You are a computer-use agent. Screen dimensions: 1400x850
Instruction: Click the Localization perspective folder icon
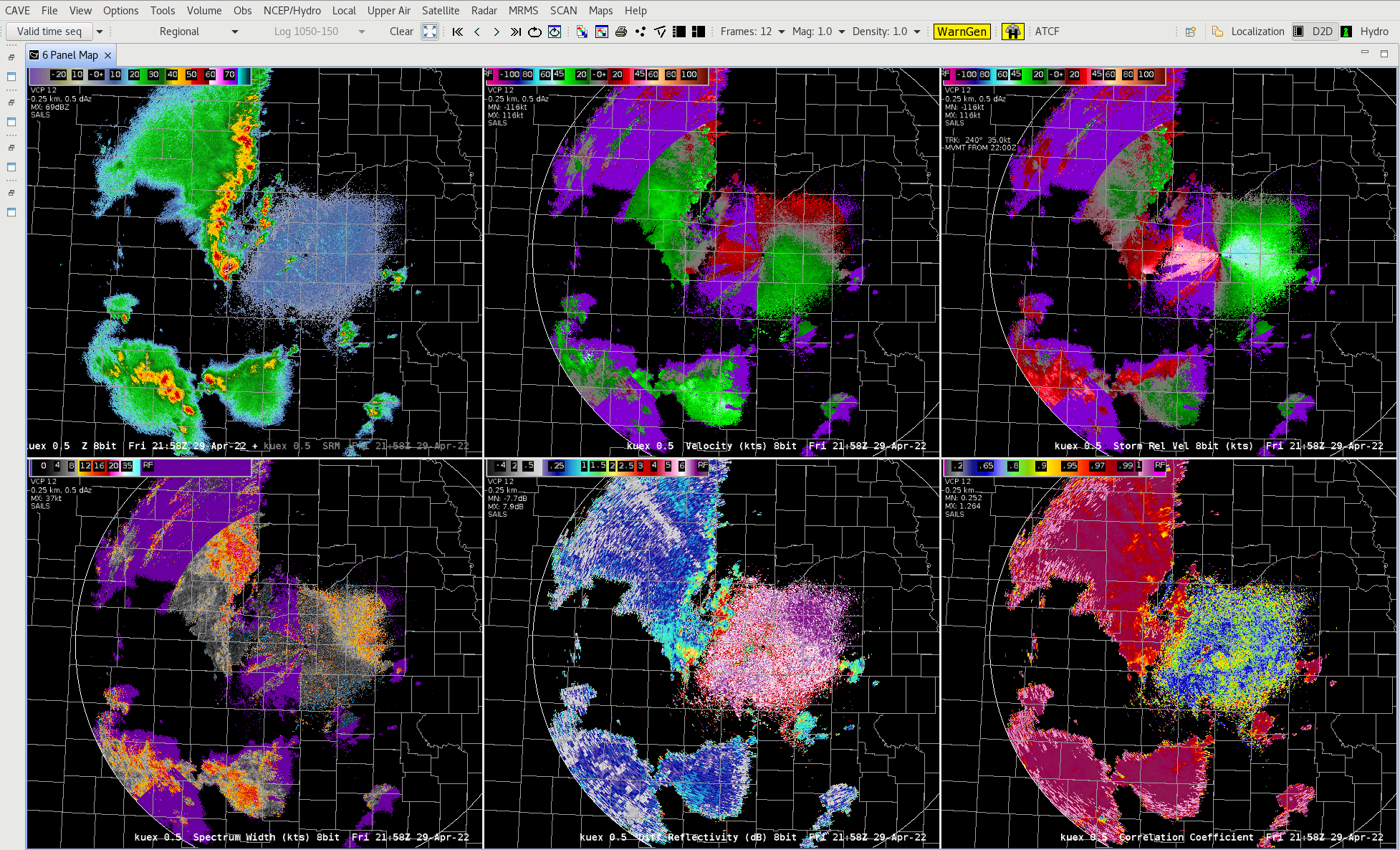pyautogui.click(x=1218, y=32)
